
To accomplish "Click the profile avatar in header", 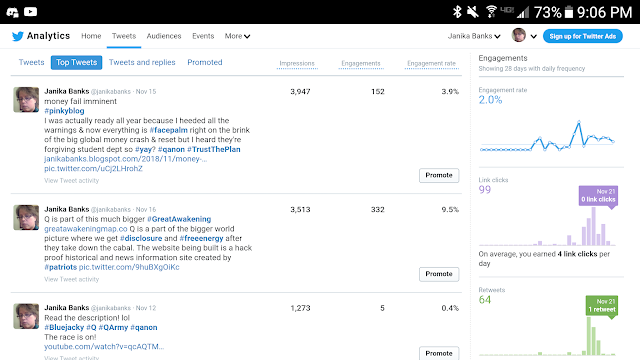I will click(x=519, y=36).
